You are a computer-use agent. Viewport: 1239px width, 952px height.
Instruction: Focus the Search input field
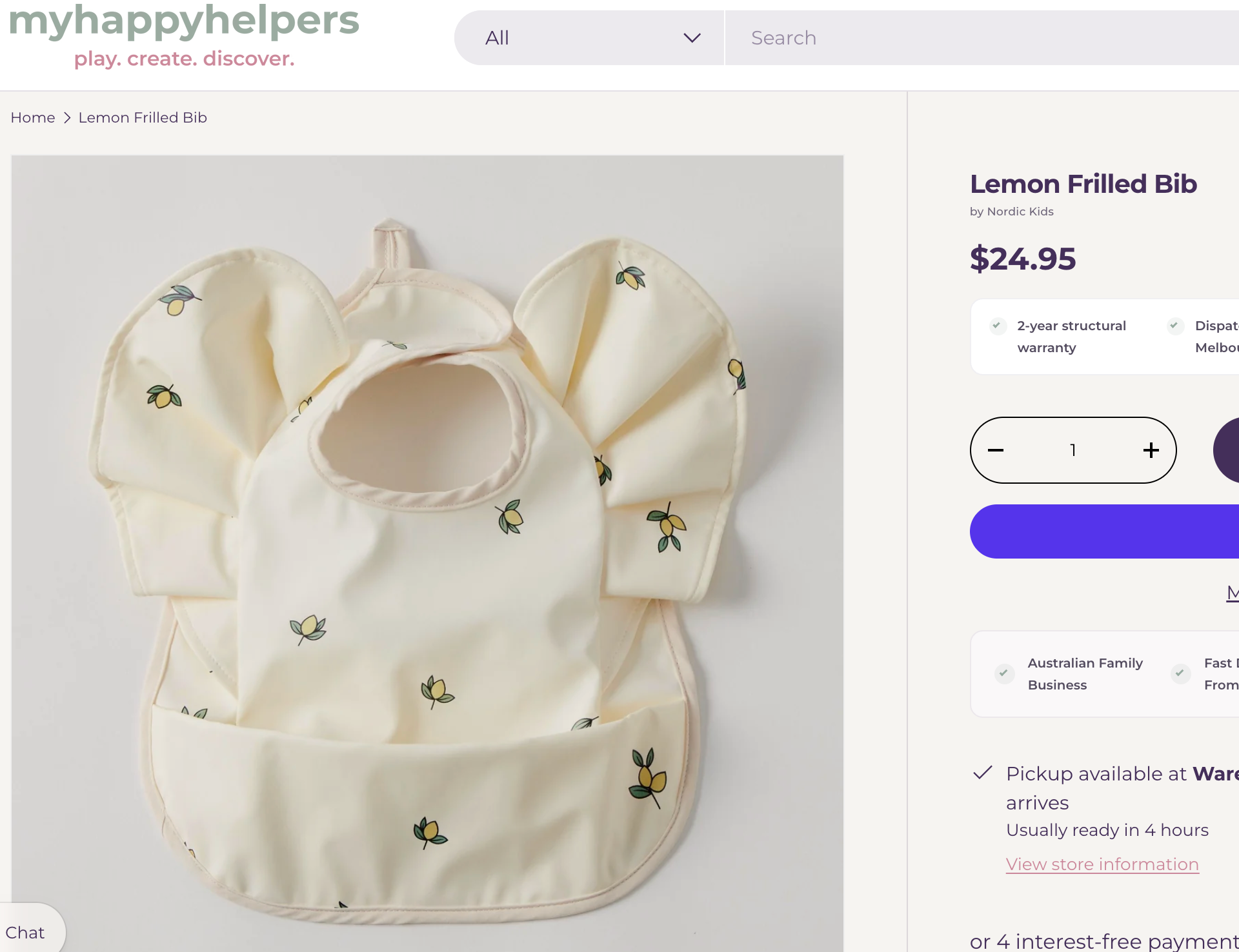coord(982,38)
